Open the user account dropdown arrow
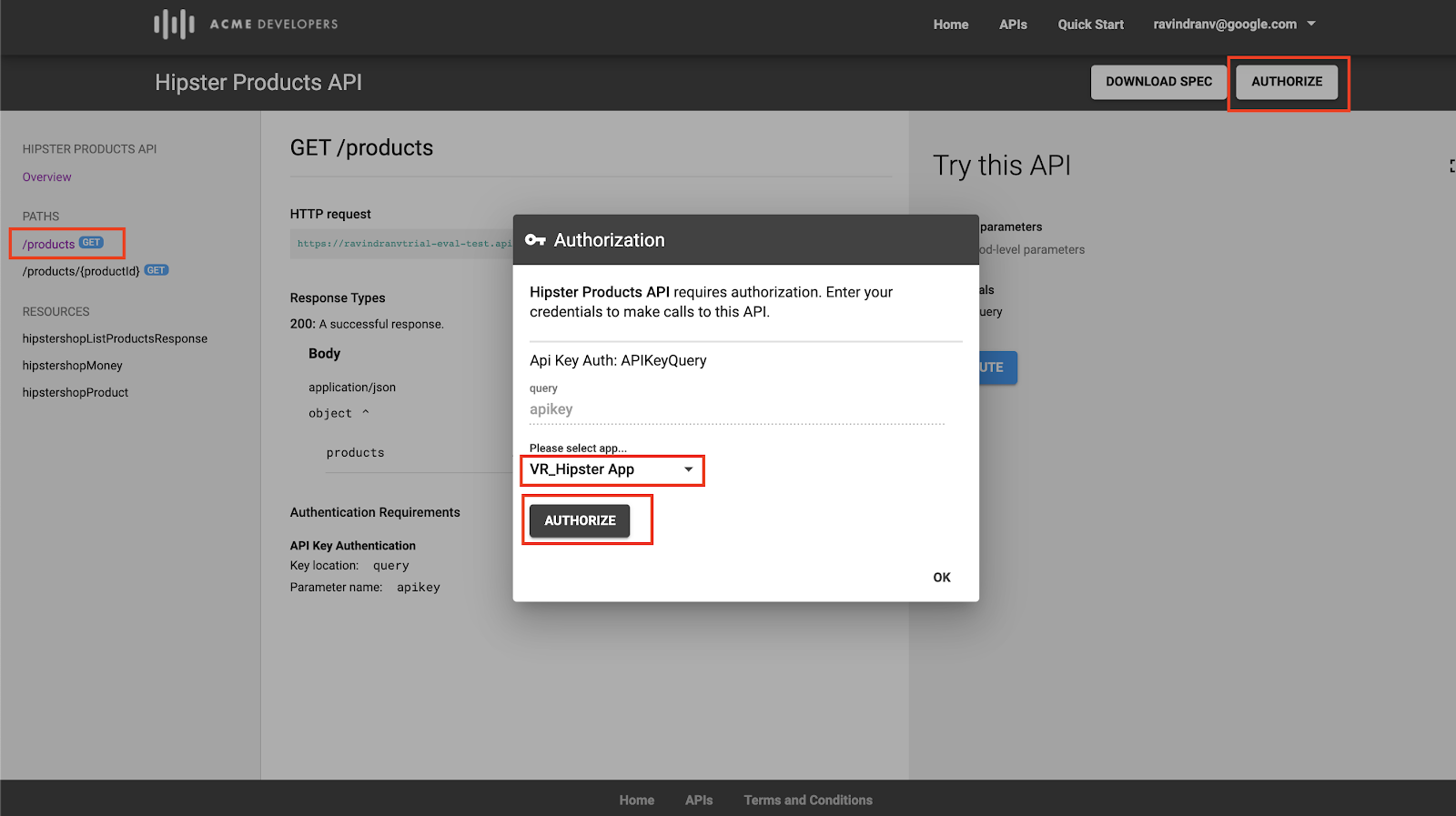This screenshot has width=1456, height=816. [1311, 25]
